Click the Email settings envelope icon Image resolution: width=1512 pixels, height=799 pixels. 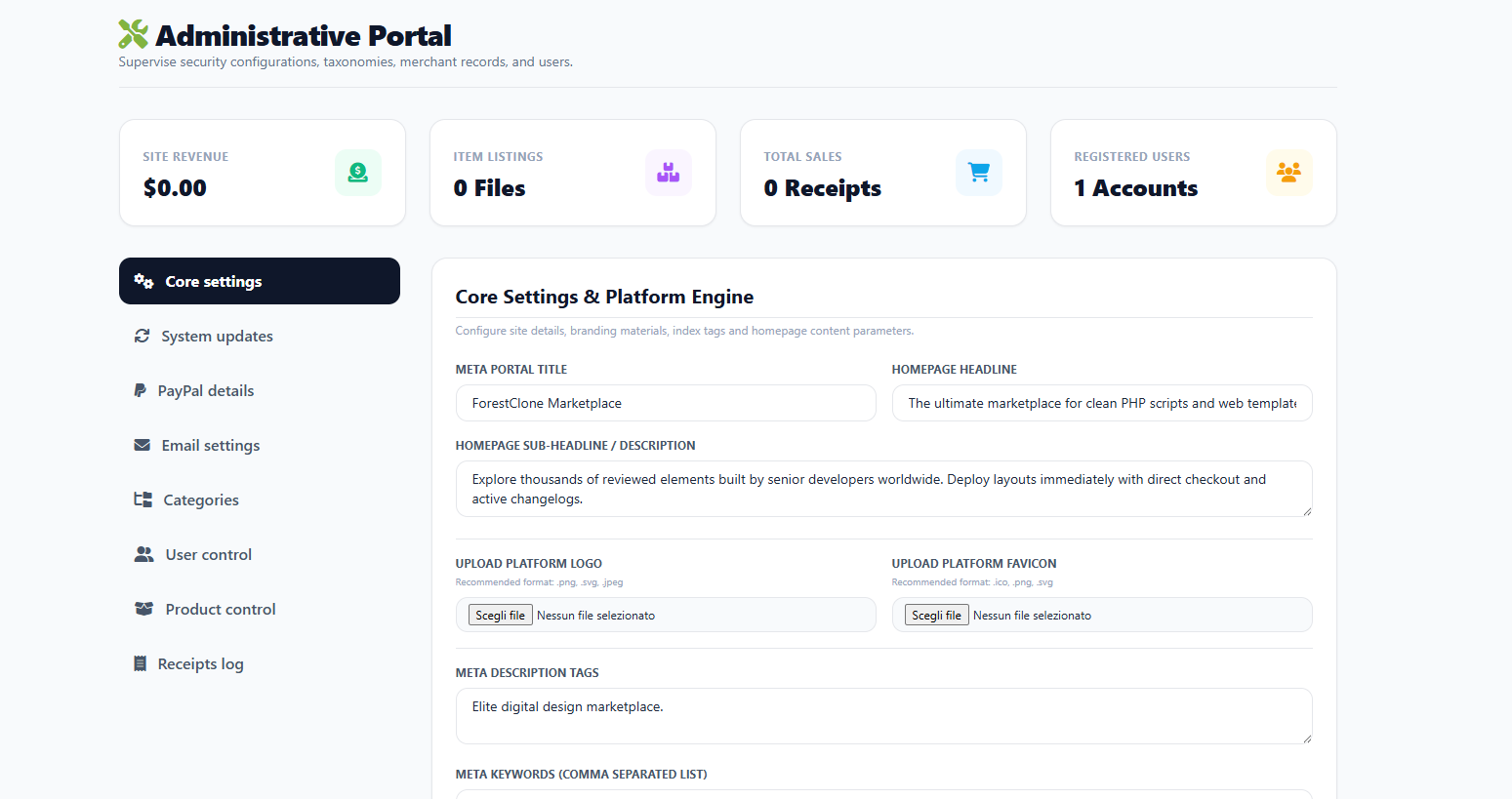142,445
